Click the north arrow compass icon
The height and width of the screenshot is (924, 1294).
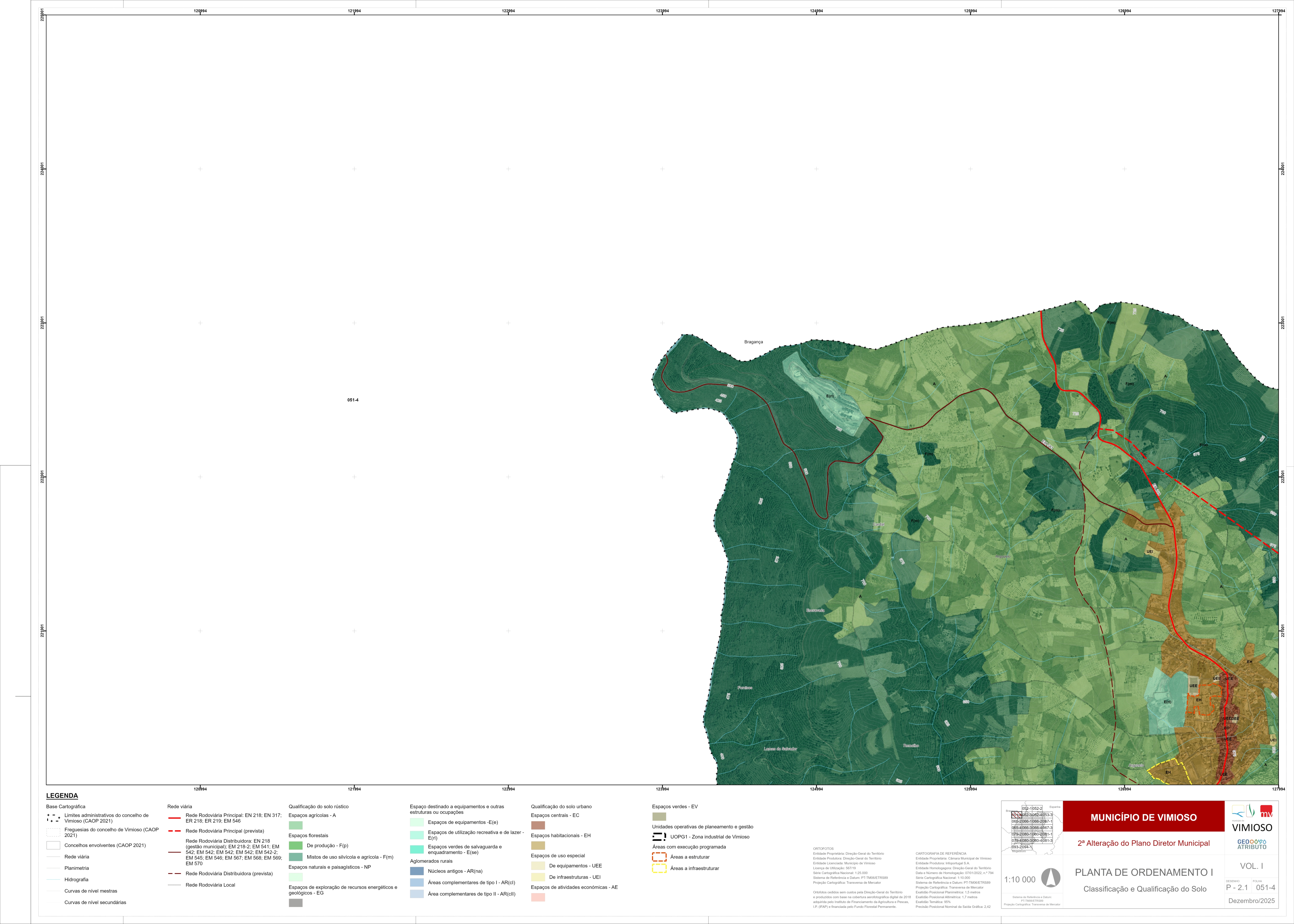[1050, 878]
